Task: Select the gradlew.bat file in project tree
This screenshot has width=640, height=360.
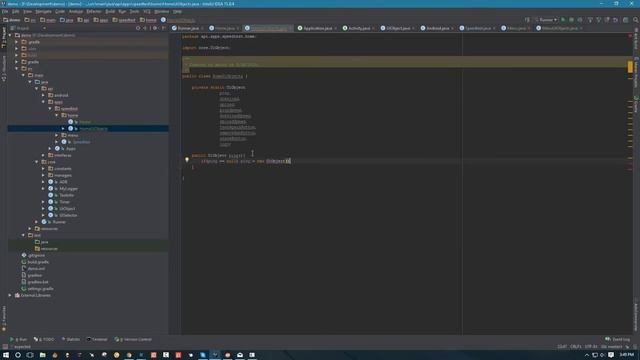Action: (x=38, y=282)
